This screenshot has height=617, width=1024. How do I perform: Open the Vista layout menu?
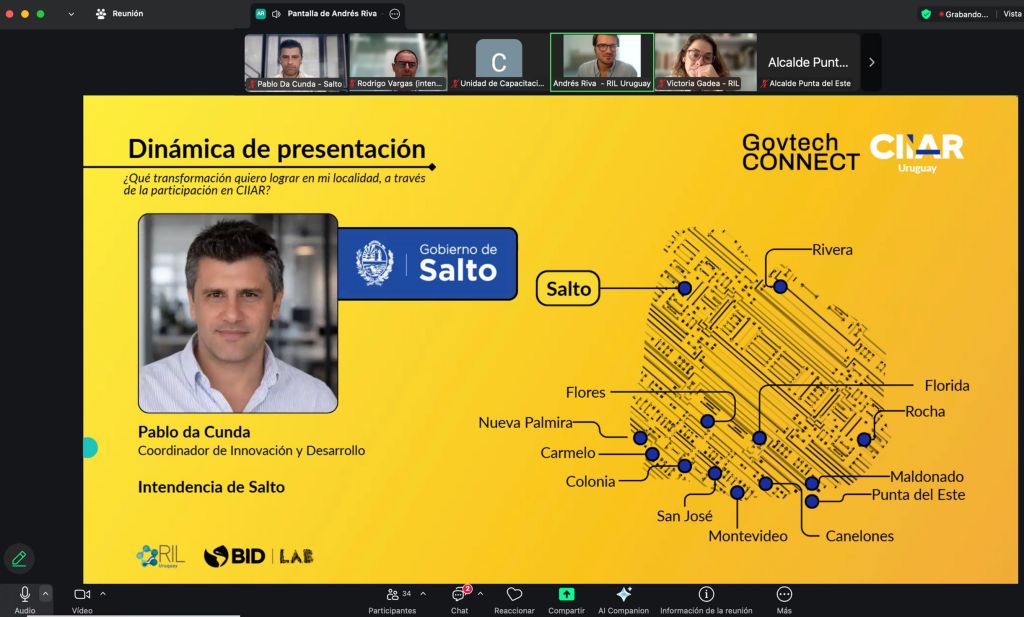point(1011,14)
